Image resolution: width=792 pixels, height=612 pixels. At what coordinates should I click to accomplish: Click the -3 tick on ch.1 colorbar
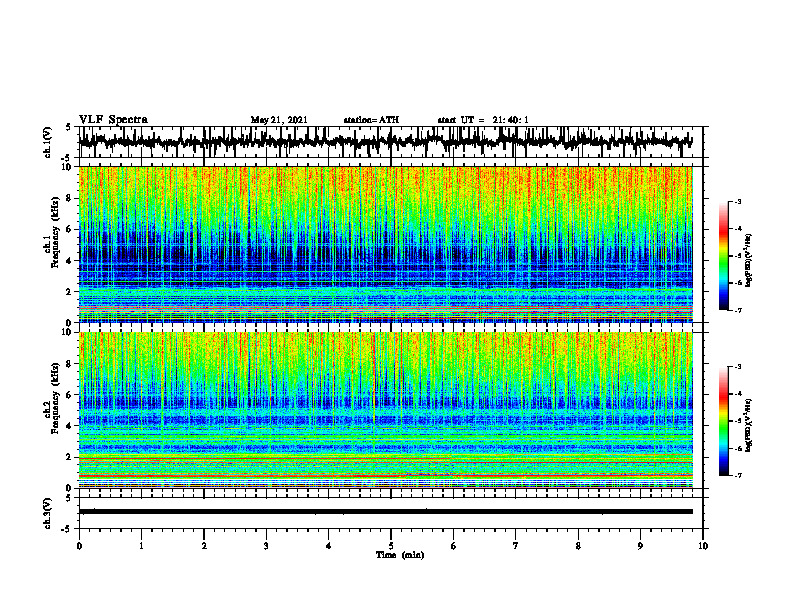737,201
